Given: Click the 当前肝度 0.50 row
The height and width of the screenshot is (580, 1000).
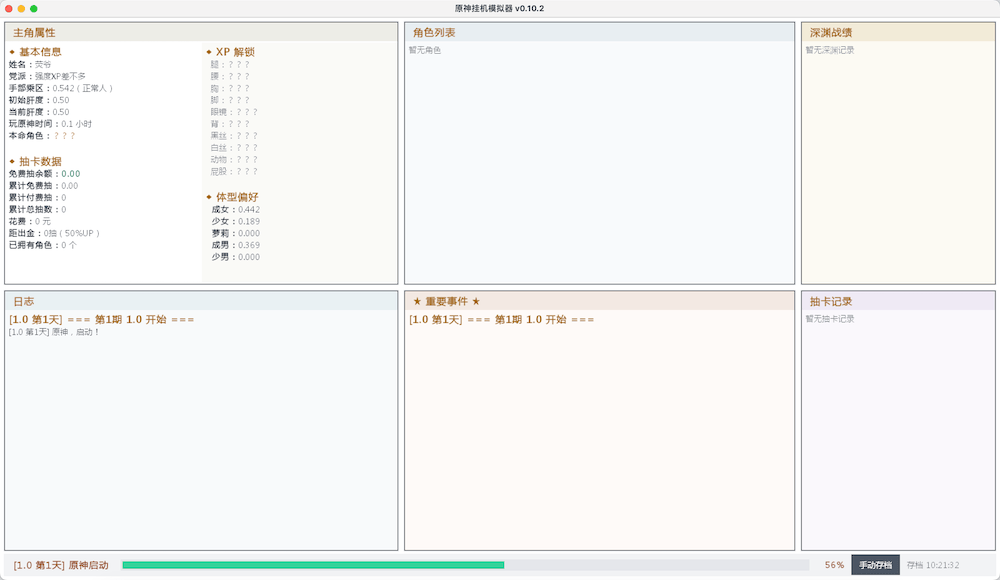Looking at the screenshot, I should click(x=39, y=112).
